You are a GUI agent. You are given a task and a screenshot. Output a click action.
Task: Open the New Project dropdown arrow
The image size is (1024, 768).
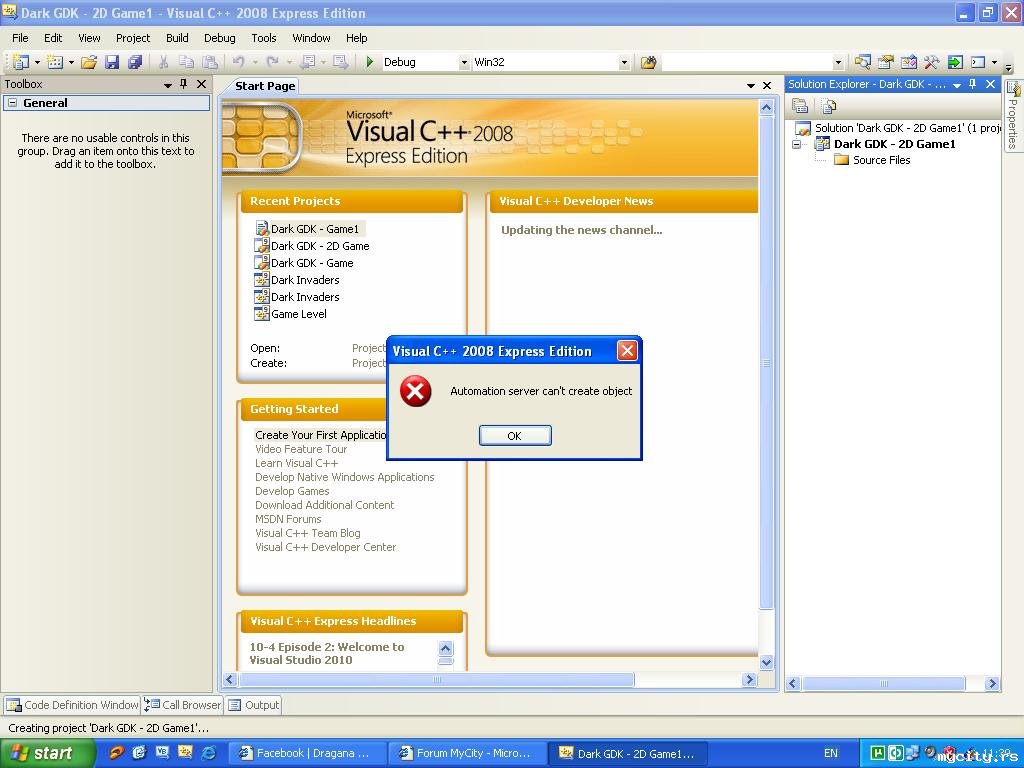tap(37, 62)
